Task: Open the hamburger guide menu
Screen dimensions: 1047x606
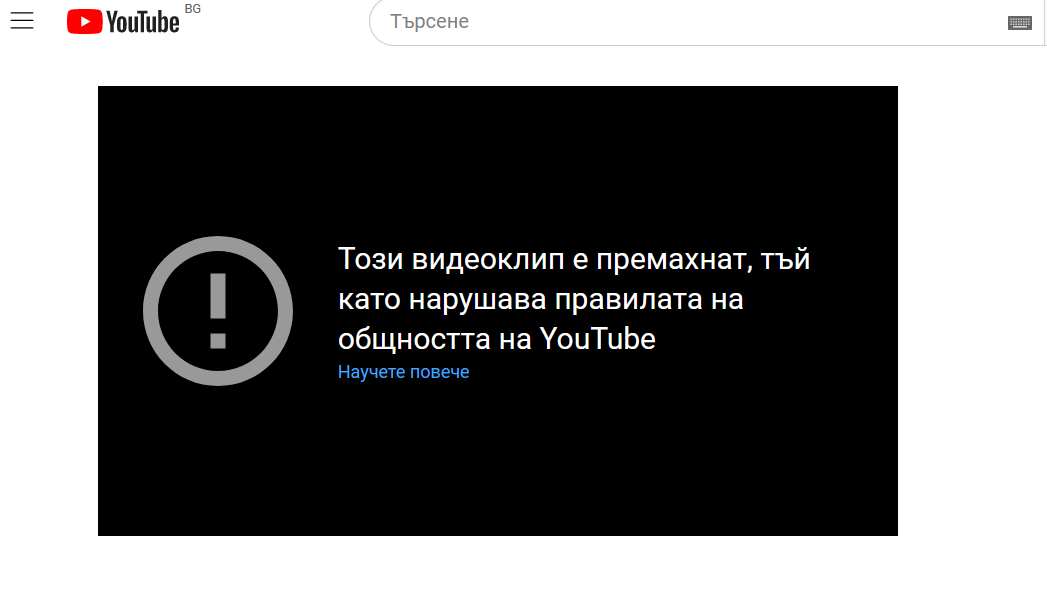Action: pyautogui.click(x=22, y=21)
